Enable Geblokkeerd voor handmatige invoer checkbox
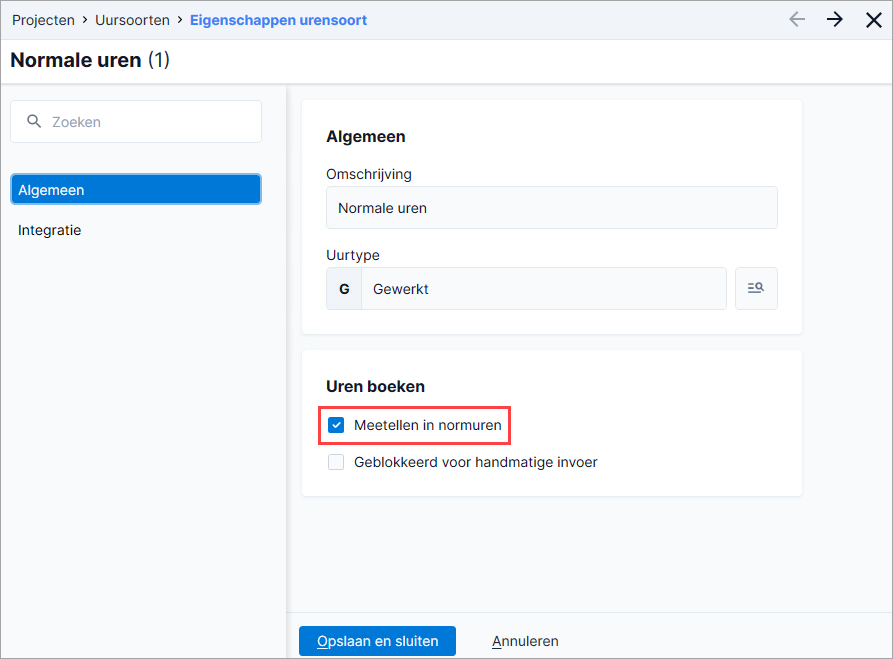The height and width of the screenshot is (659, 893). 336,462
